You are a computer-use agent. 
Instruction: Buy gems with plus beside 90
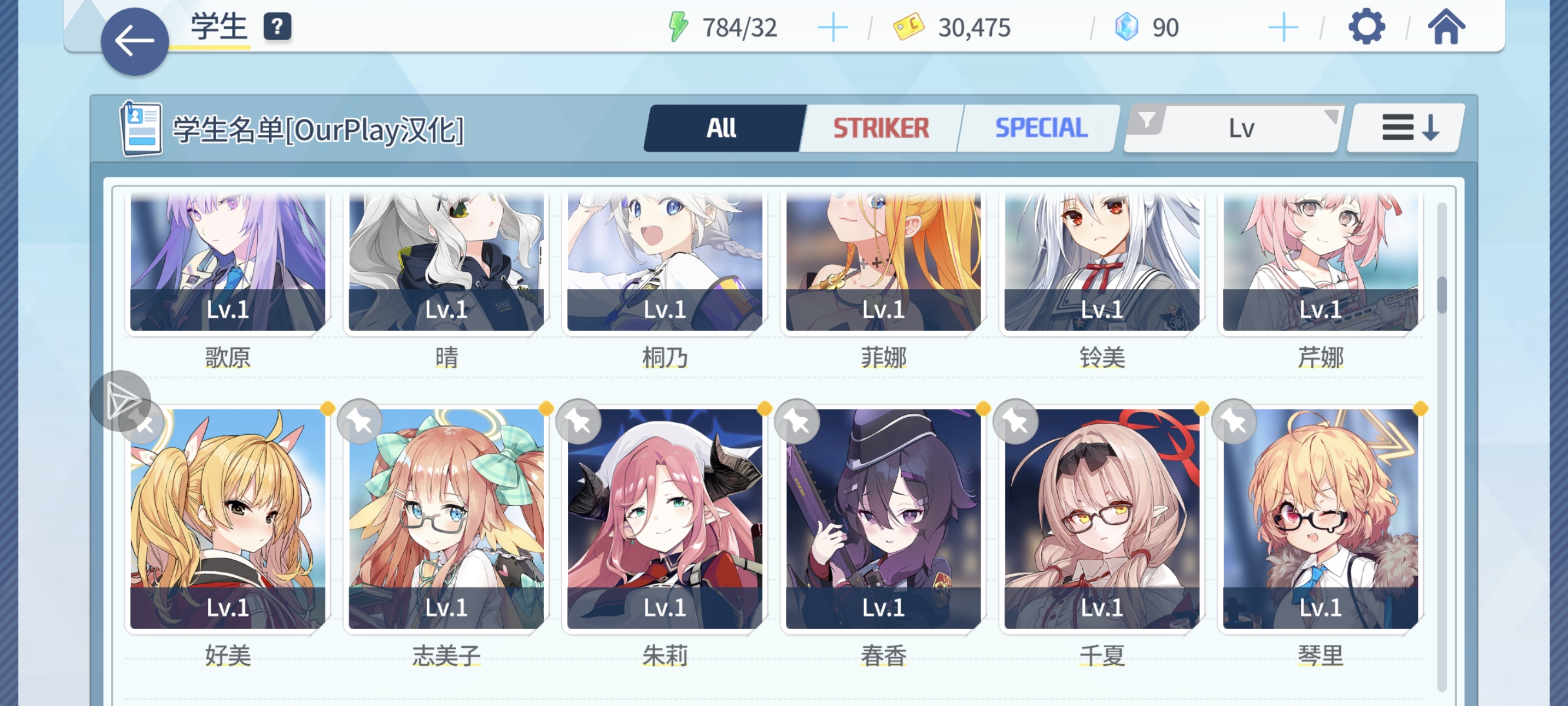(x=1283, y=28)
